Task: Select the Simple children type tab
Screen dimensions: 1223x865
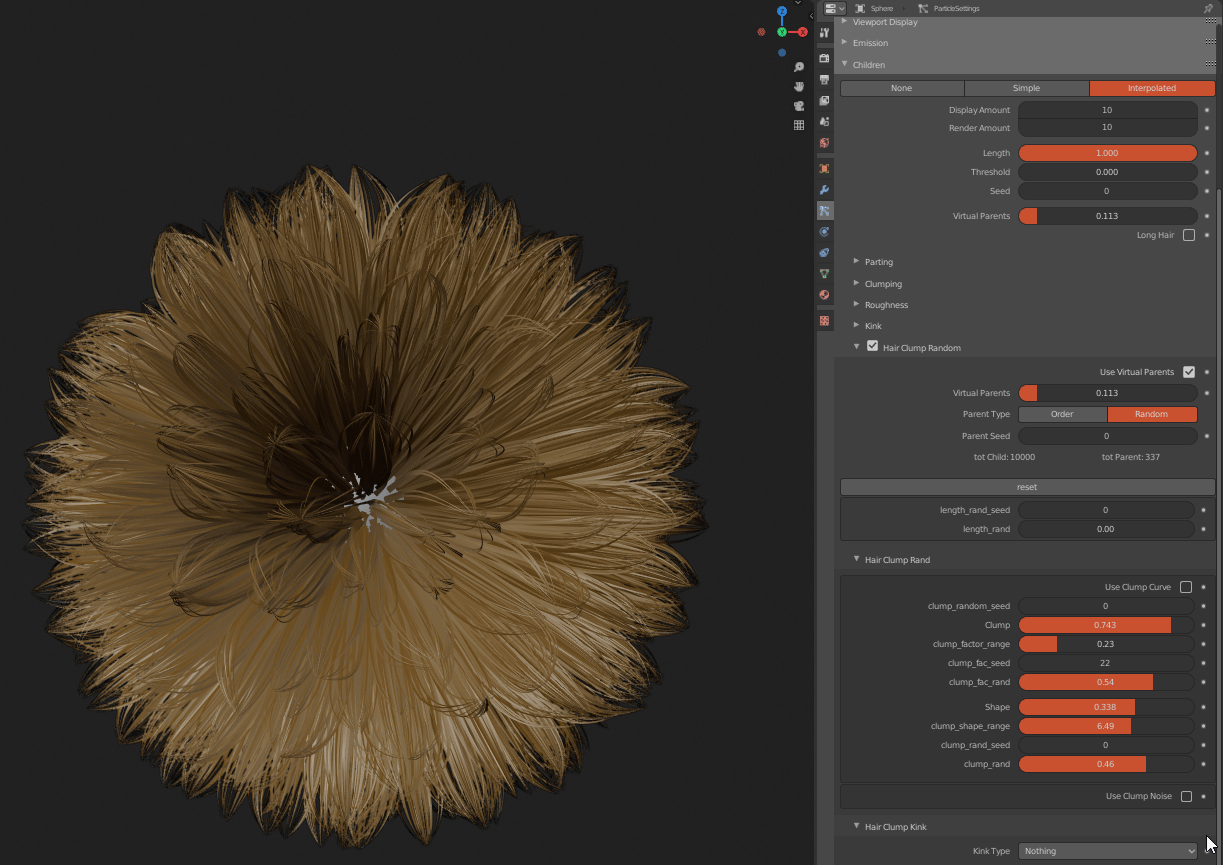Action: pyautogui.click(x=1026, y=88)
